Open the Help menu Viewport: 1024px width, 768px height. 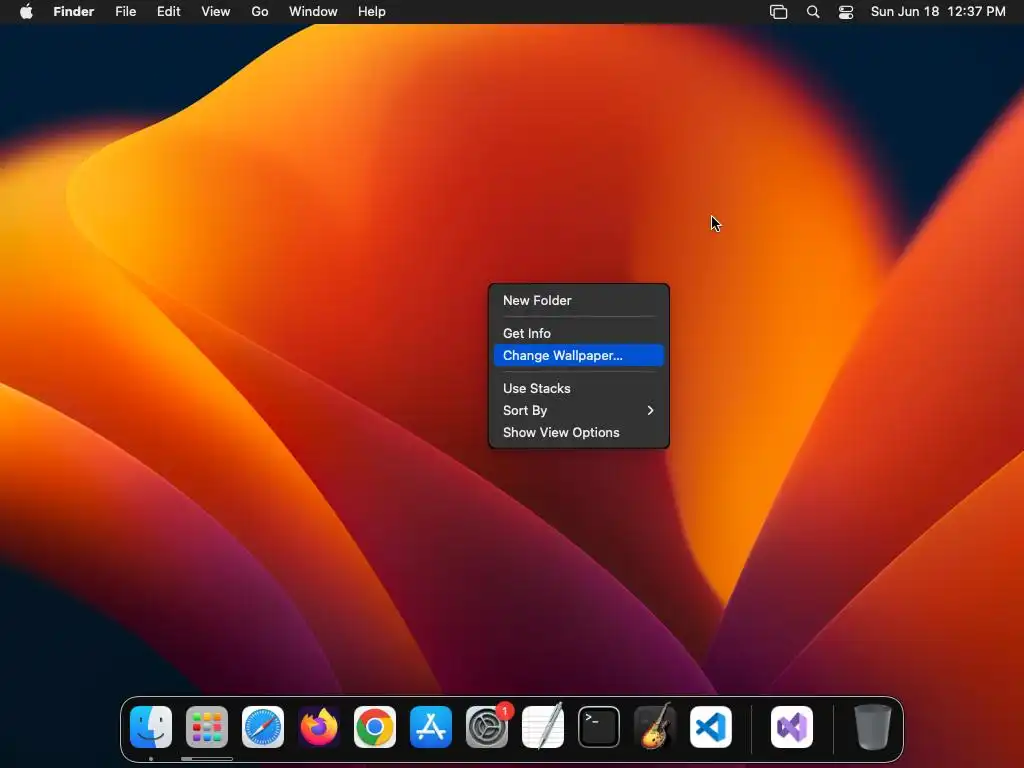click(x=372, y=12)
